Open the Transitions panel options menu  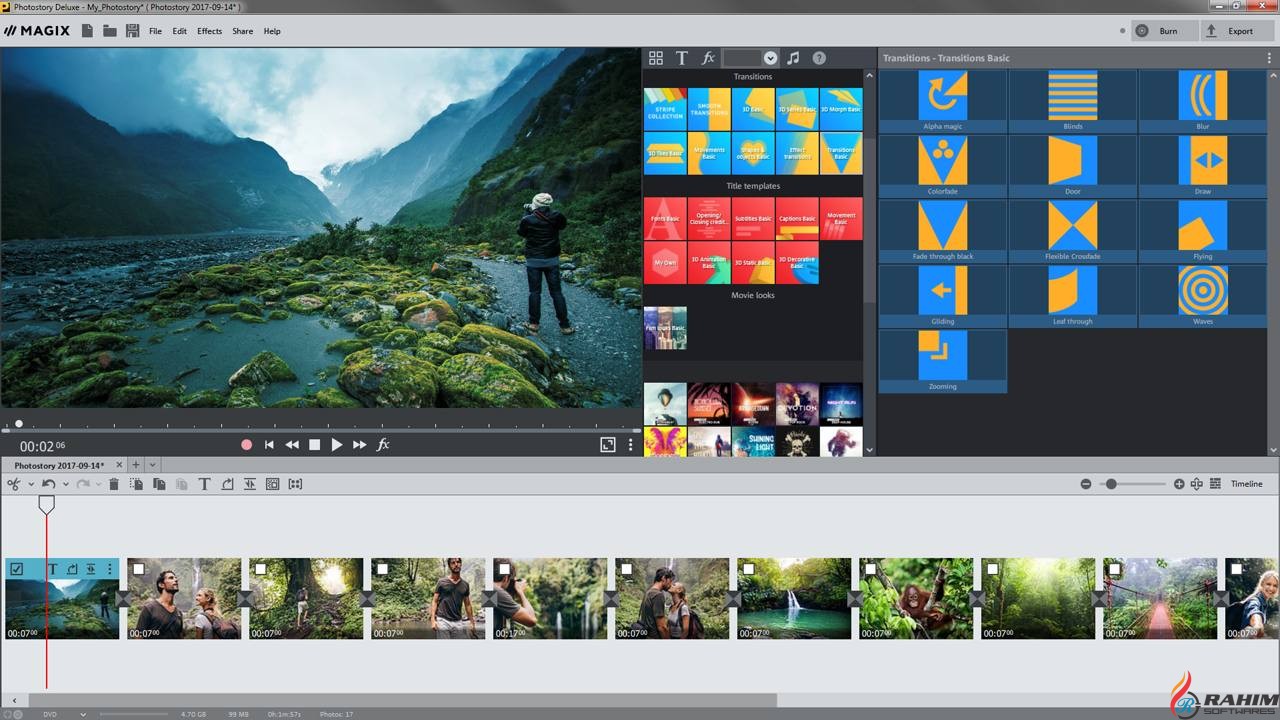pos(1269,58)
